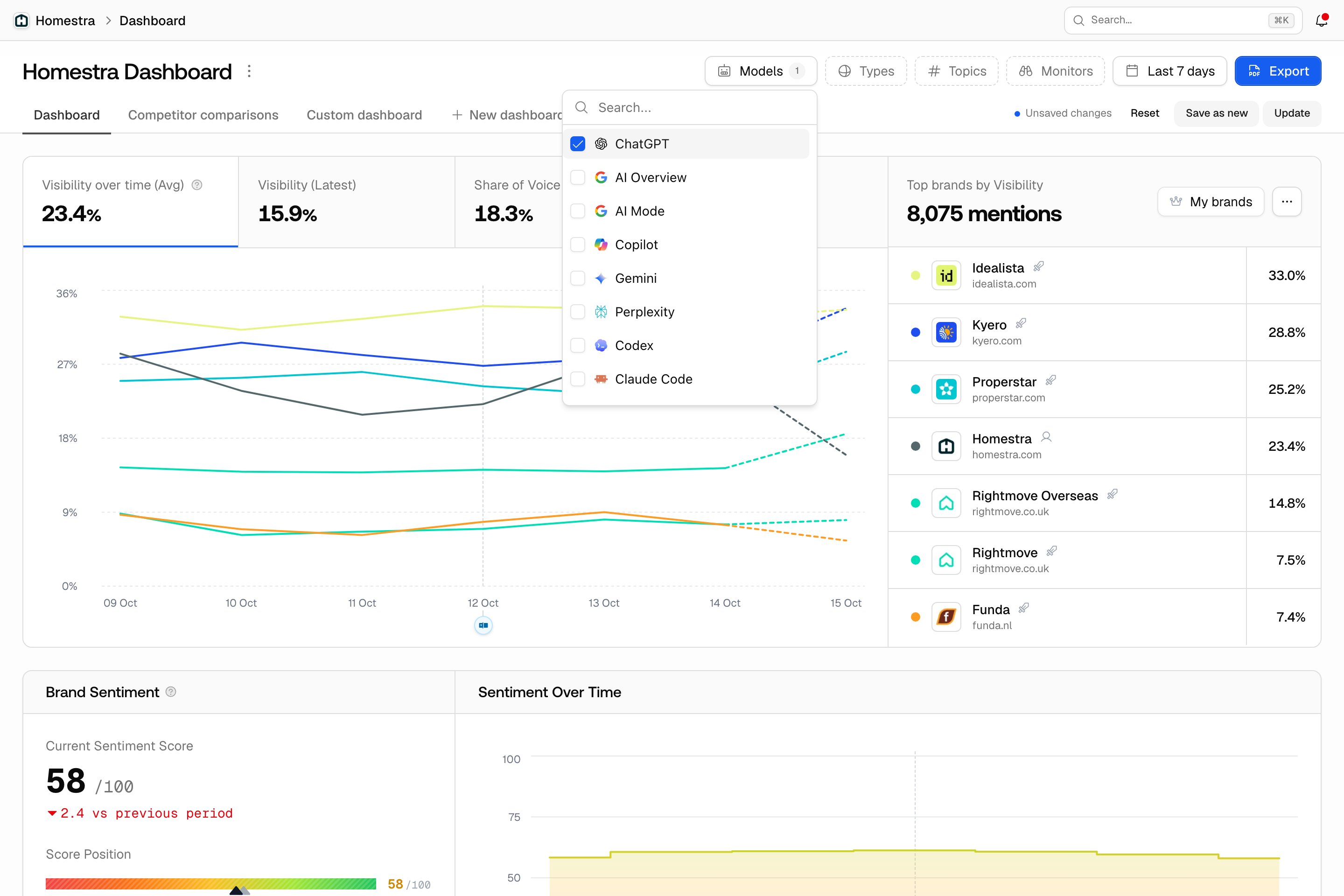1344x896 pixels.
Task: Click Dashboard in the breadcrumb
Action: pyautogui.click(x=153, y=21)
